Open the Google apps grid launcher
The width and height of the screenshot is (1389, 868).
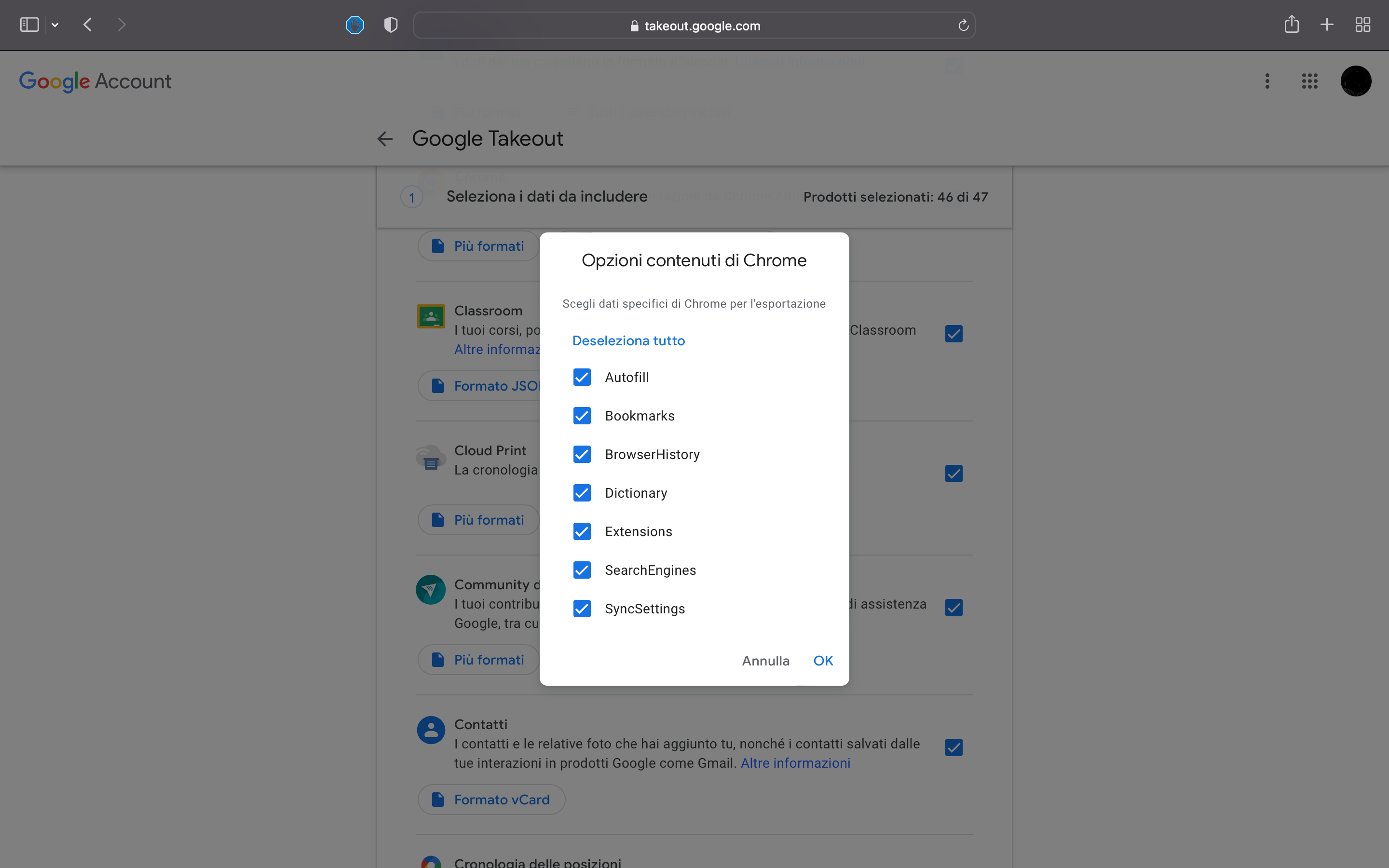click(1310, 81)
